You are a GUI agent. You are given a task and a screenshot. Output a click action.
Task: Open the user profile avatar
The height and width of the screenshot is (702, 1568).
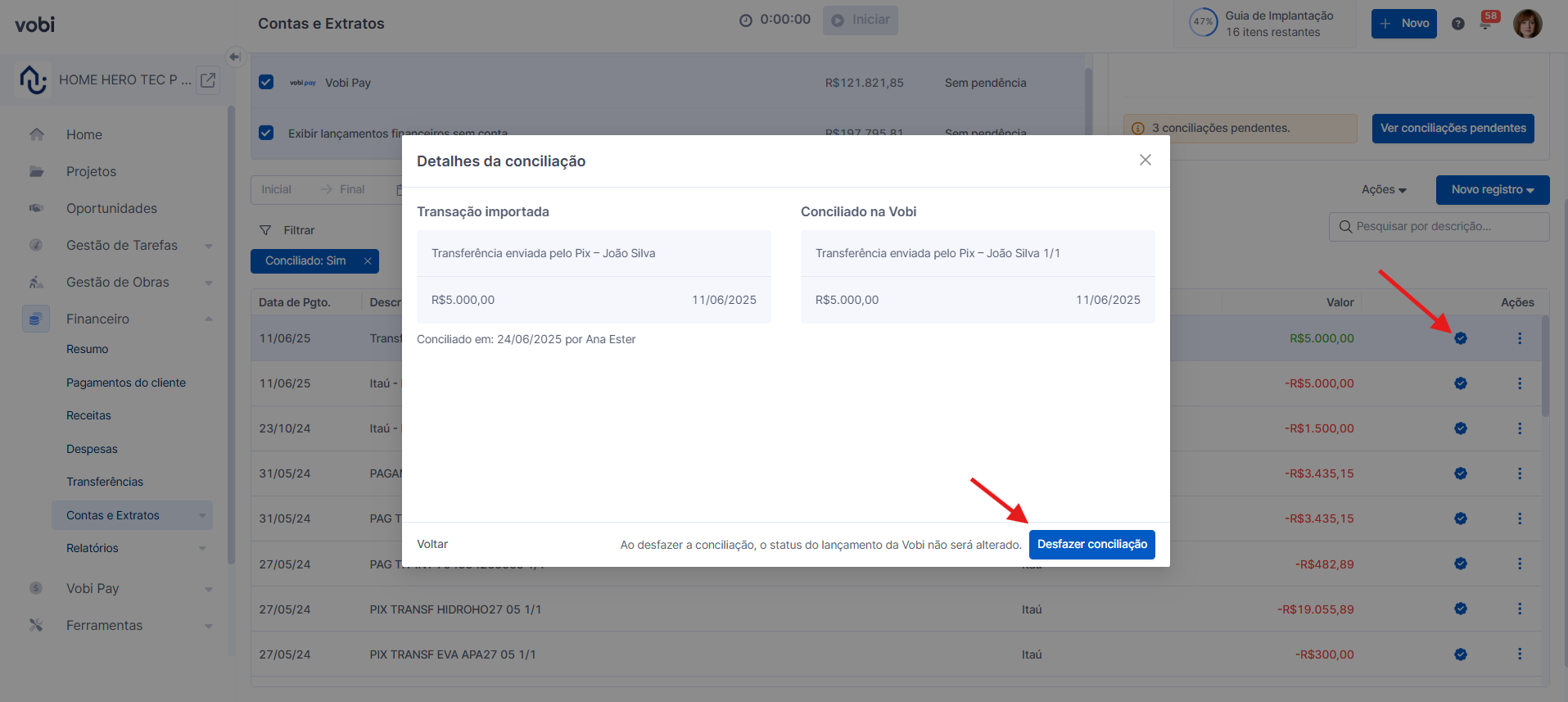click(1527, 24)
